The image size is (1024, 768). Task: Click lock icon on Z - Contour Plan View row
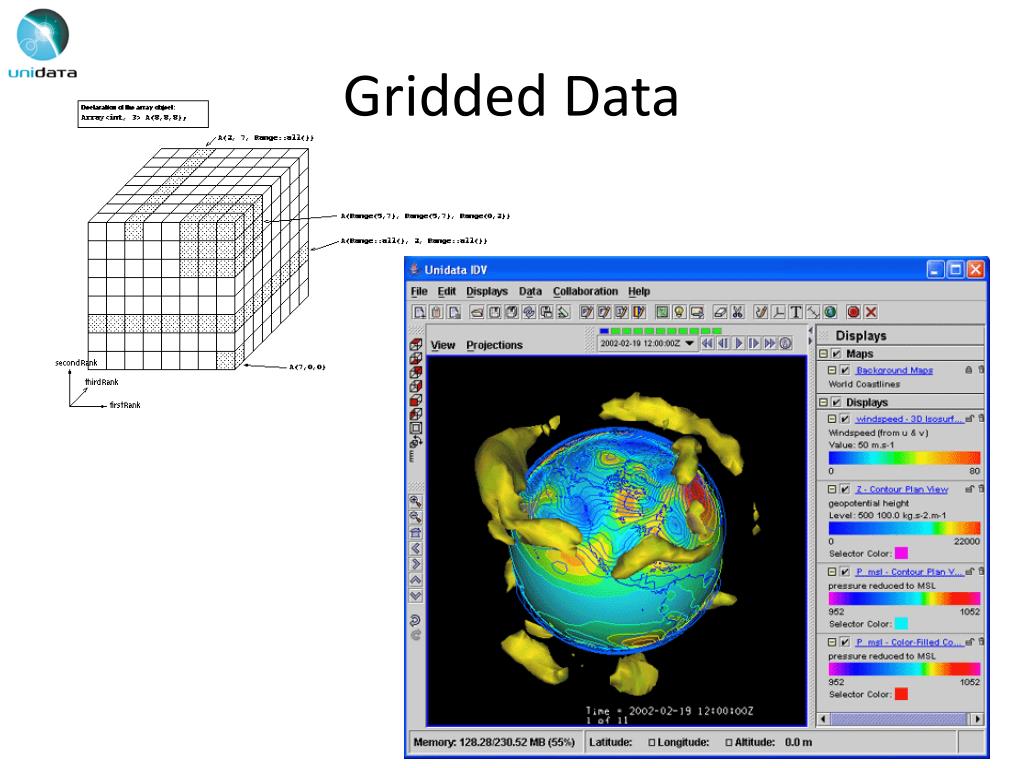point(970,488)
